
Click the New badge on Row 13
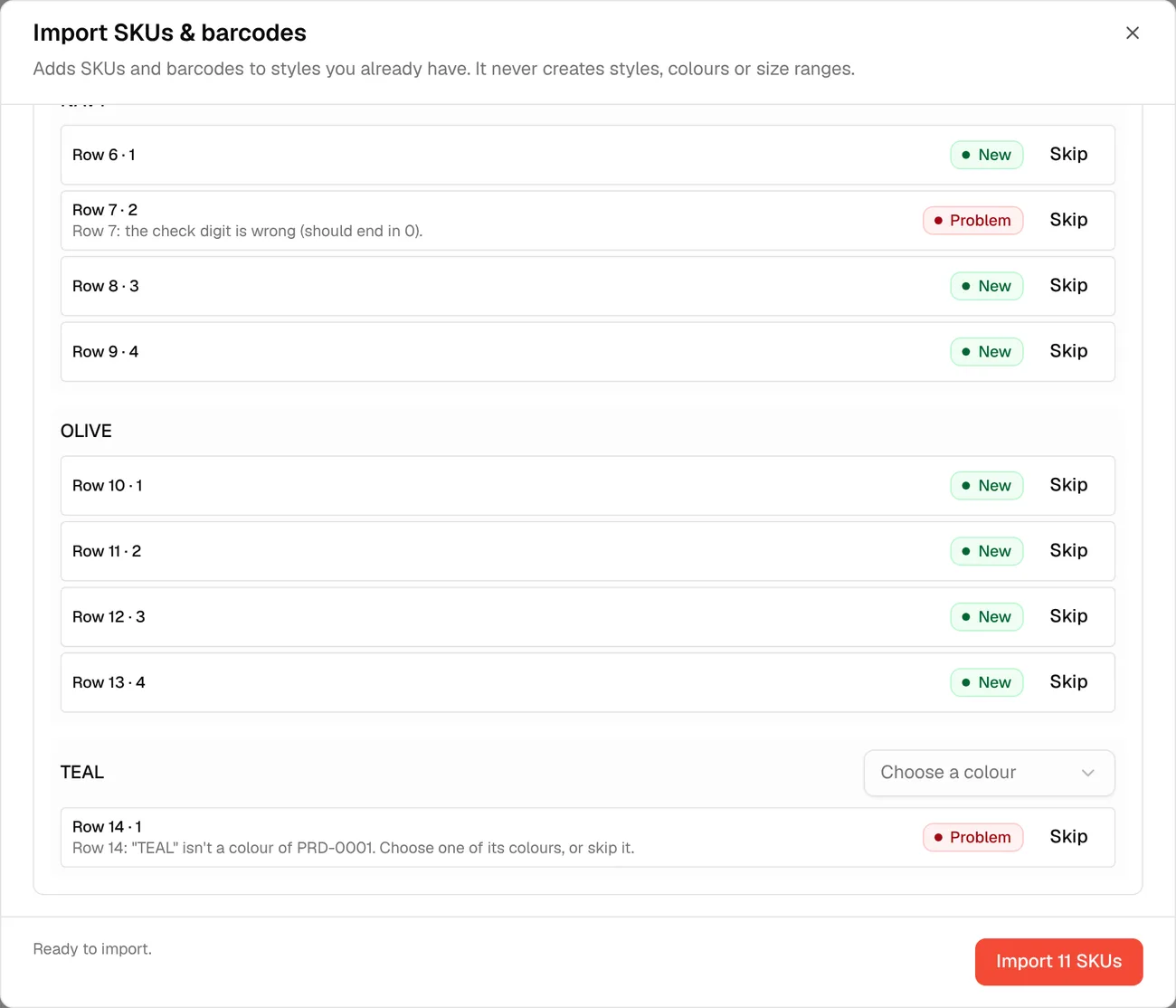986,682
